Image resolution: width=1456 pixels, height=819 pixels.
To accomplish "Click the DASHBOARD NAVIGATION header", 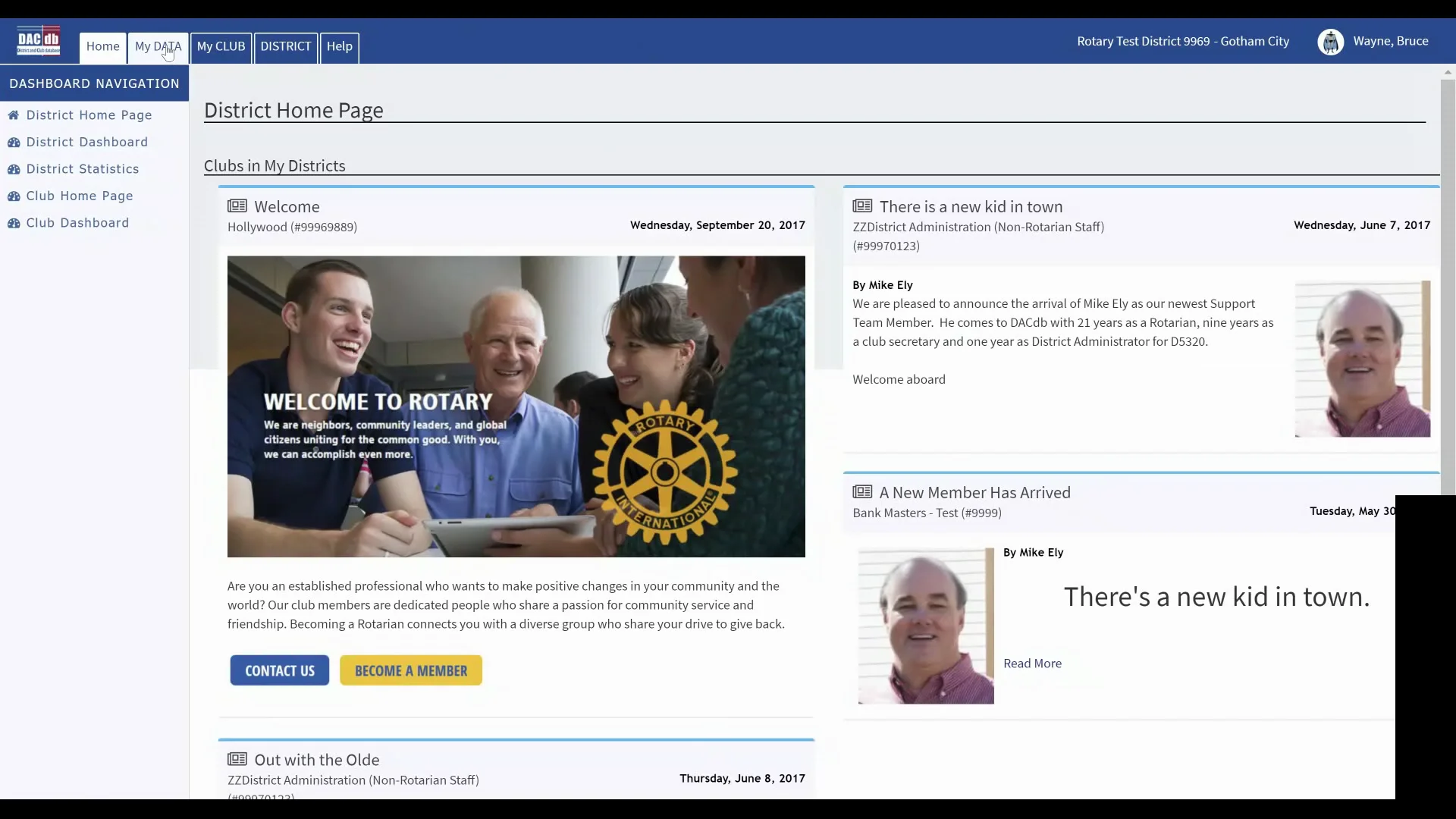I will tap(94, 83).
